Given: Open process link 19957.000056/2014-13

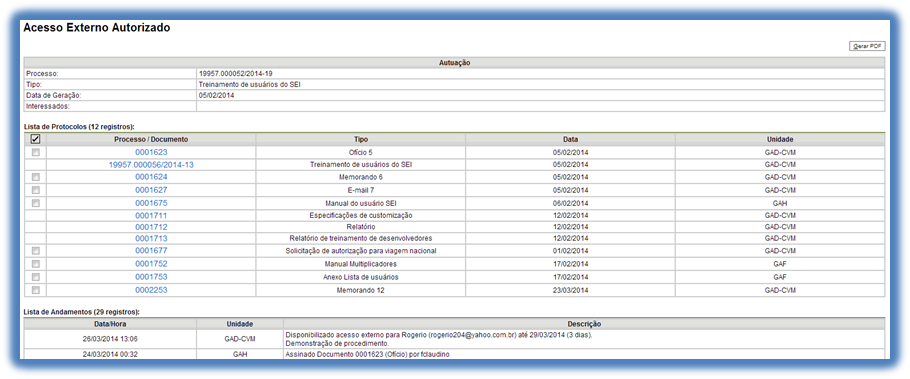Looking at the screenshot, I should click(151, 165).
